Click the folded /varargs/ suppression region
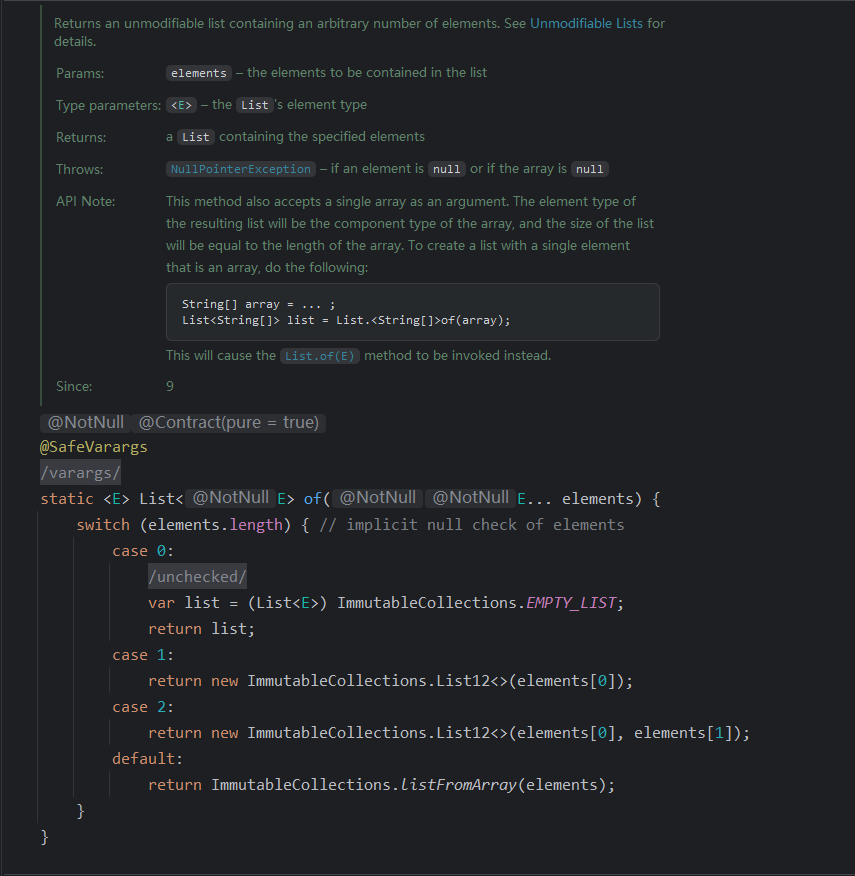855x876 pixels. pos(80,473)
